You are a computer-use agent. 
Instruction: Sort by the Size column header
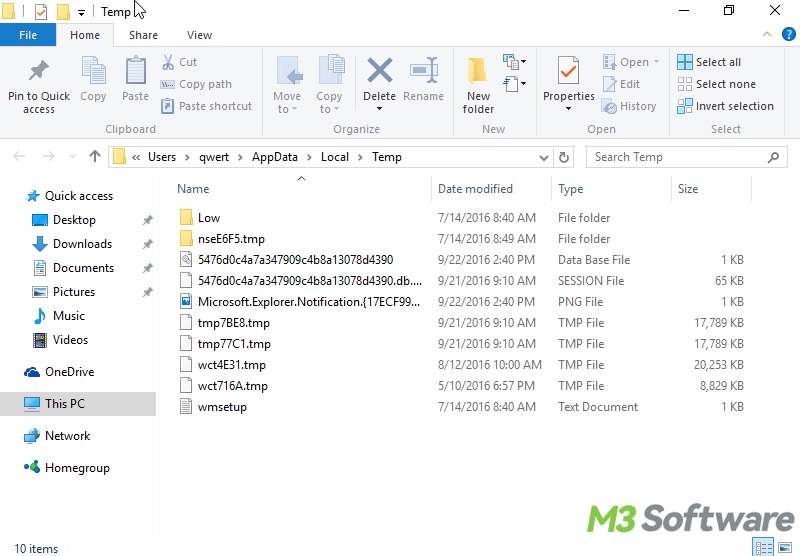pos(711,189)
